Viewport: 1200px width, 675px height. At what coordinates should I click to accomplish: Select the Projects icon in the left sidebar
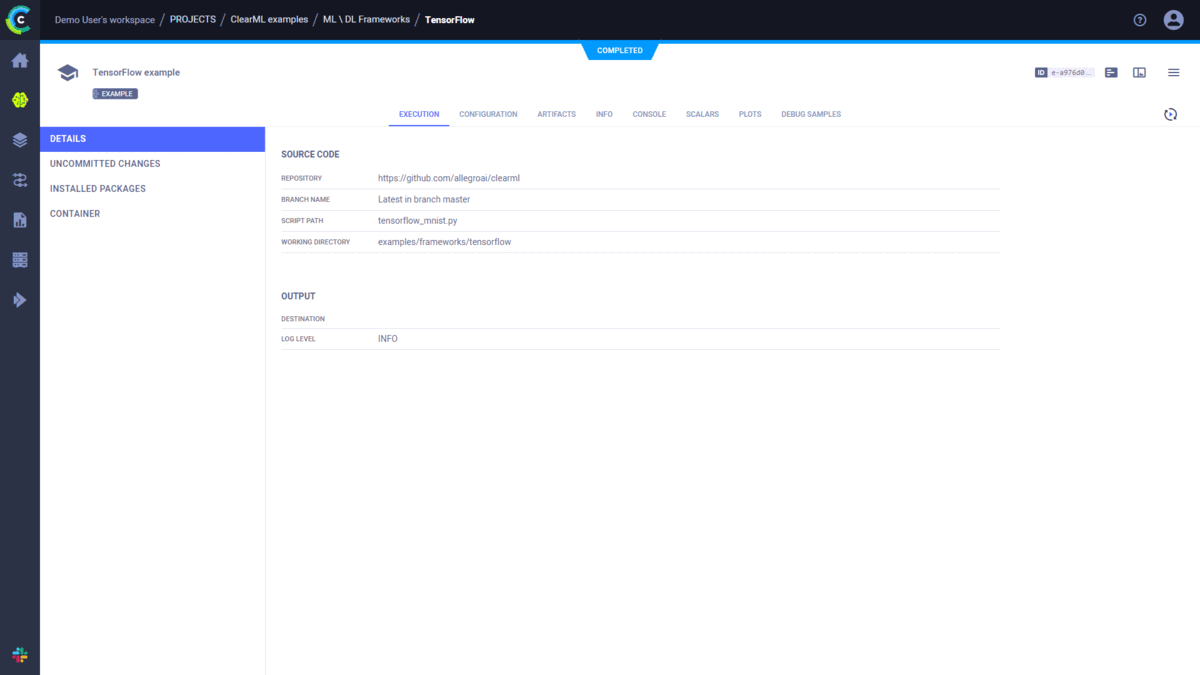(x=19, y=100)
